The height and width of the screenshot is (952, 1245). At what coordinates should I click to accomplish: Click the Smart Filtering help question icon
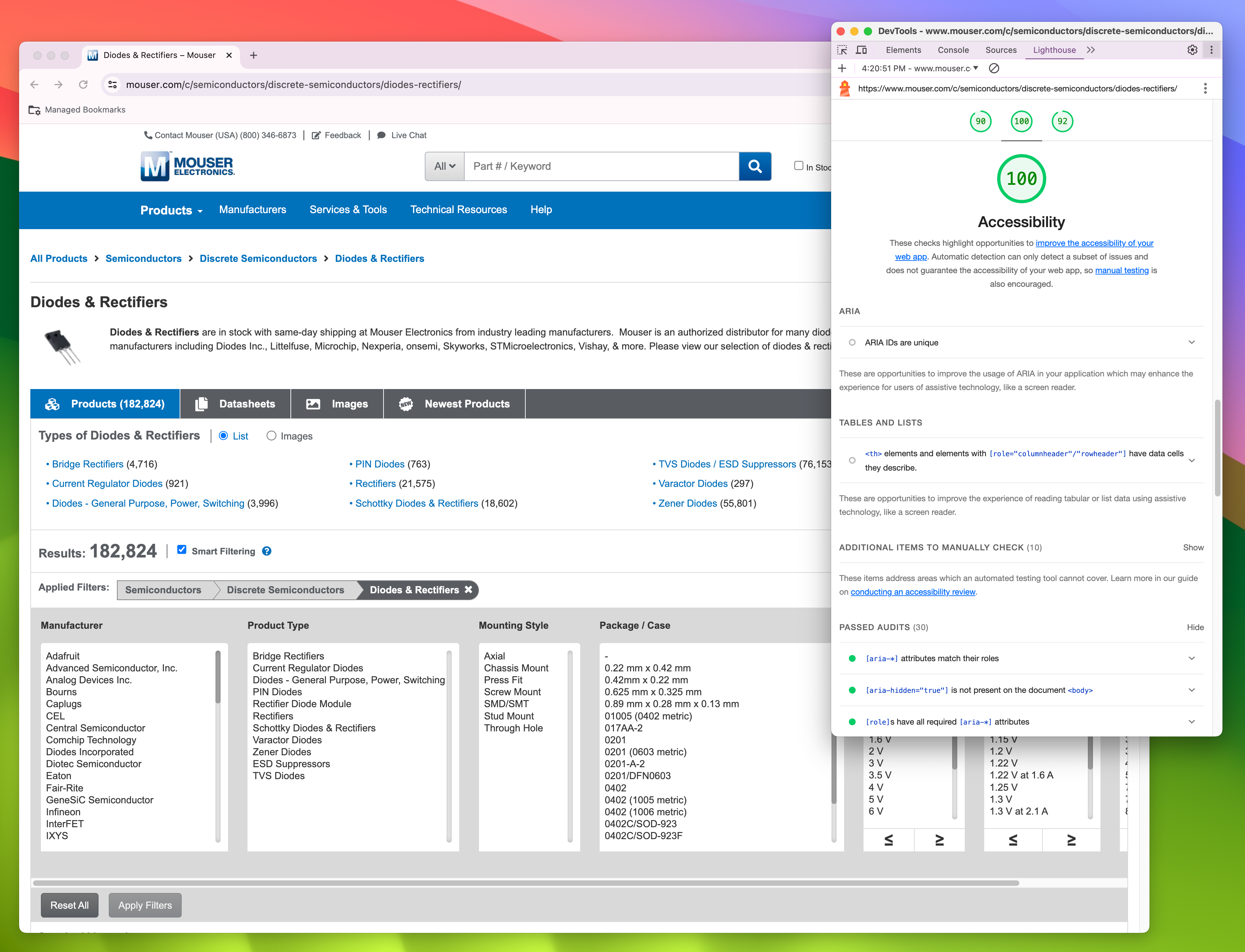[267, 551]
